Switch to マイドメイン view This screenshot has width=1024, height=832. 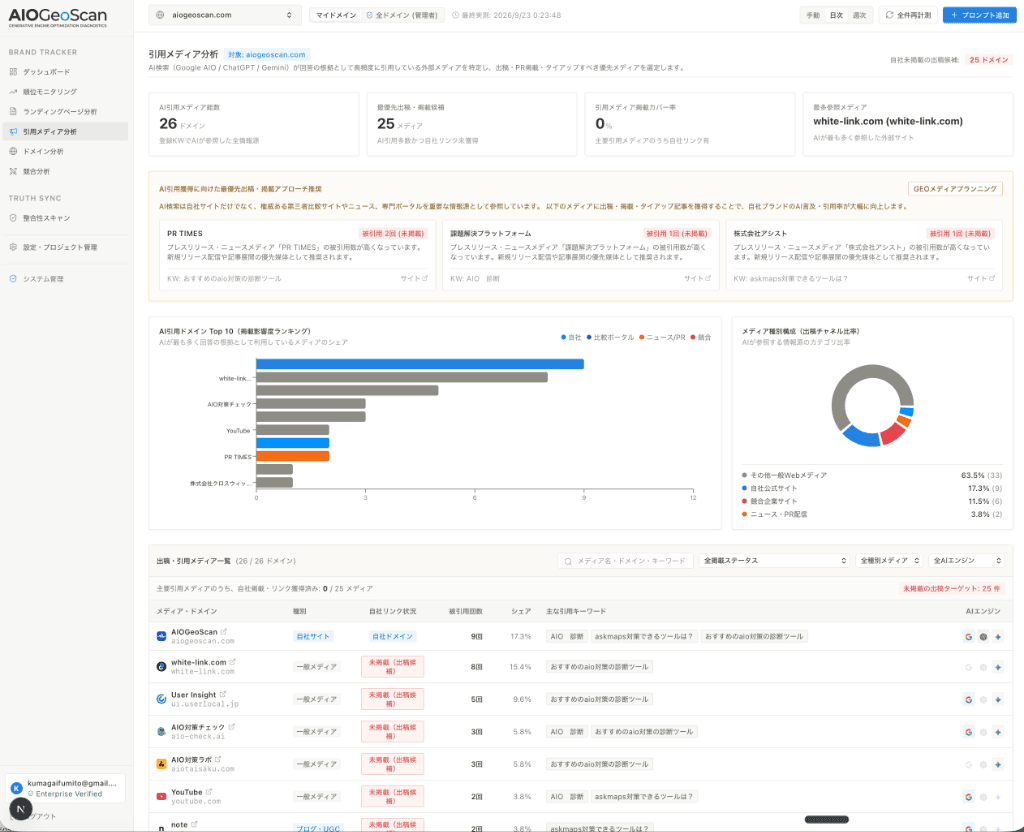click(x=336, y=15)
